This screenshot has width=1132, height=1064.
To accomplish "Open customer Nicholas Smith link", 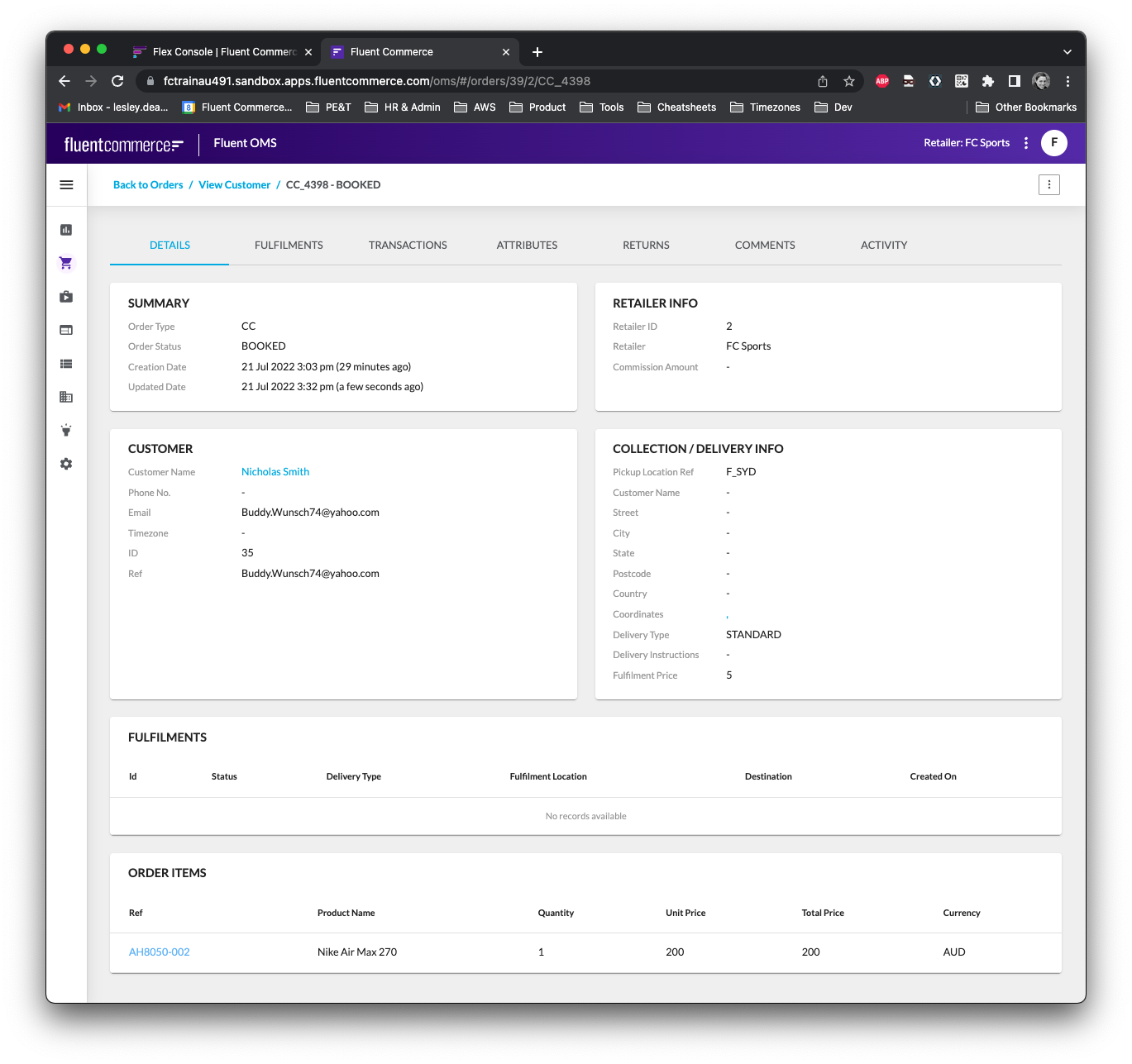I will [275, 472].
